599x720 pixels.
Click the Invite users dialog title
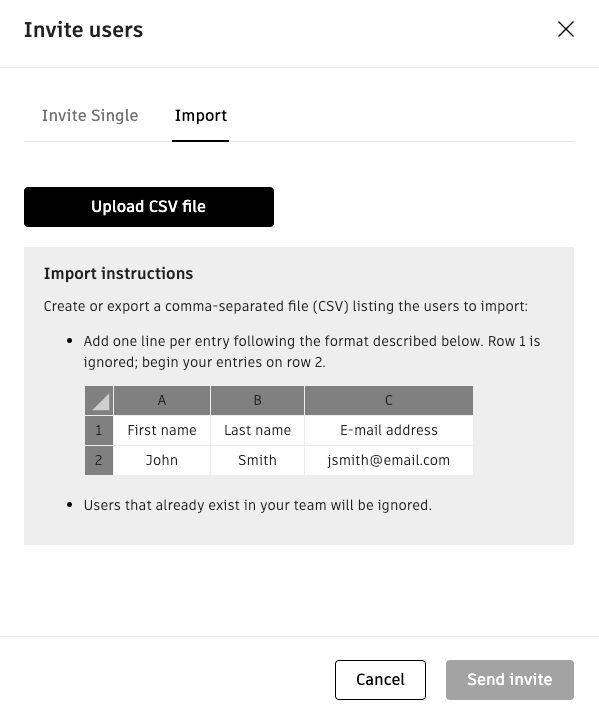click(83, 30)
